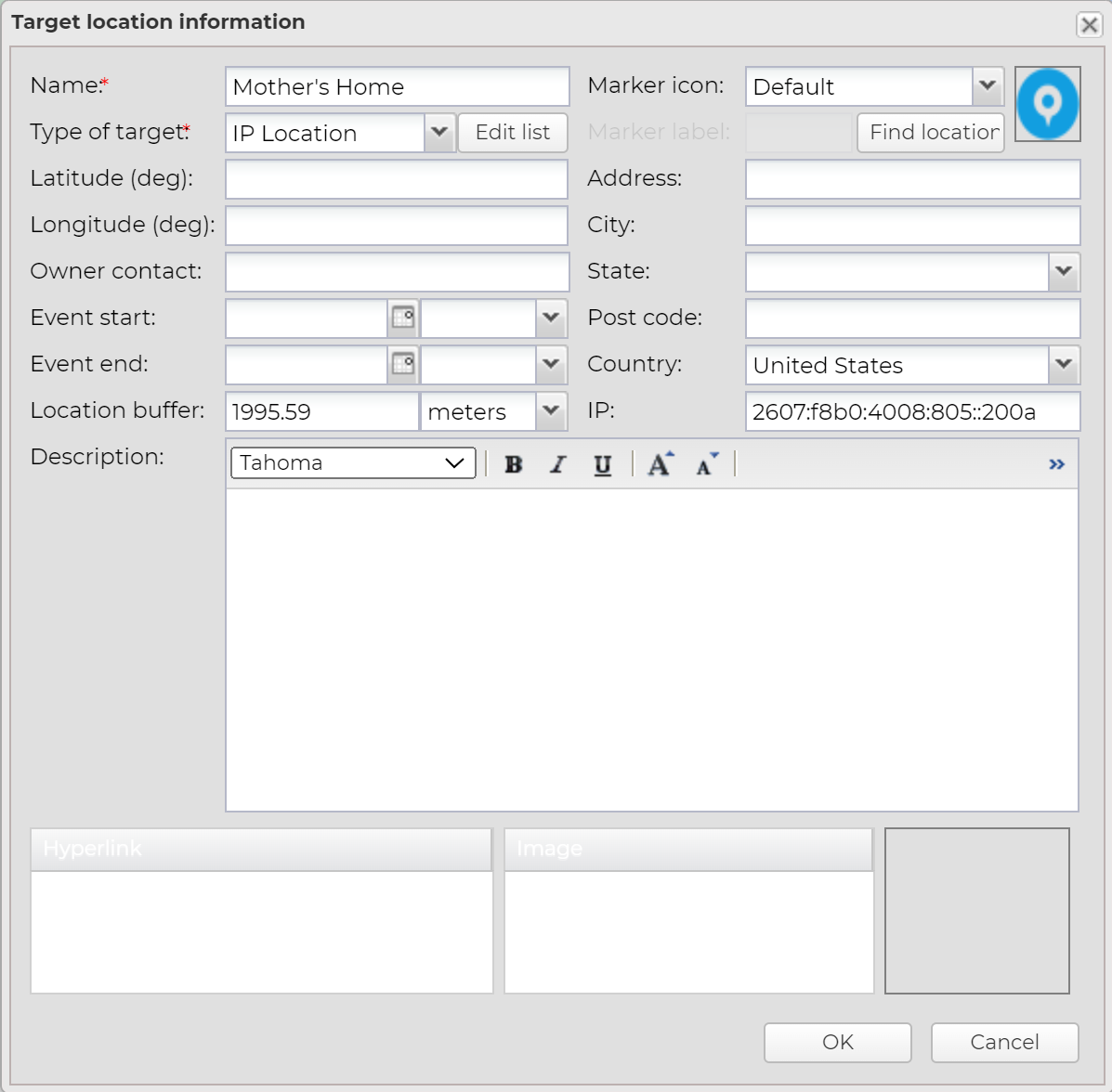Screen dimensions: 1112x1092
Task: Decrease font size in description editor
Action: pos(706,463)
